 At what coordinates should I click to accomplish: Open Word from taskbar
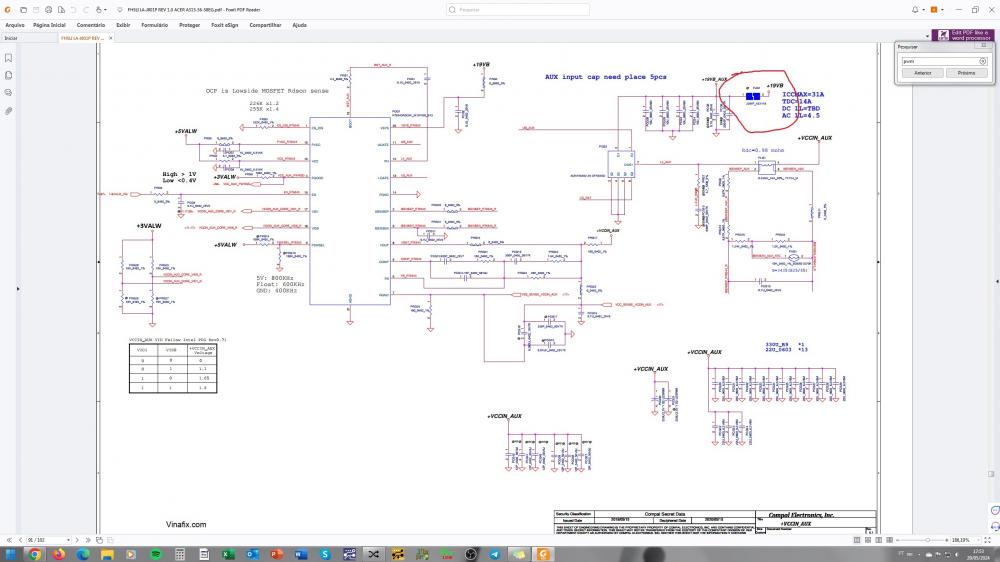(x=300, y=554)
